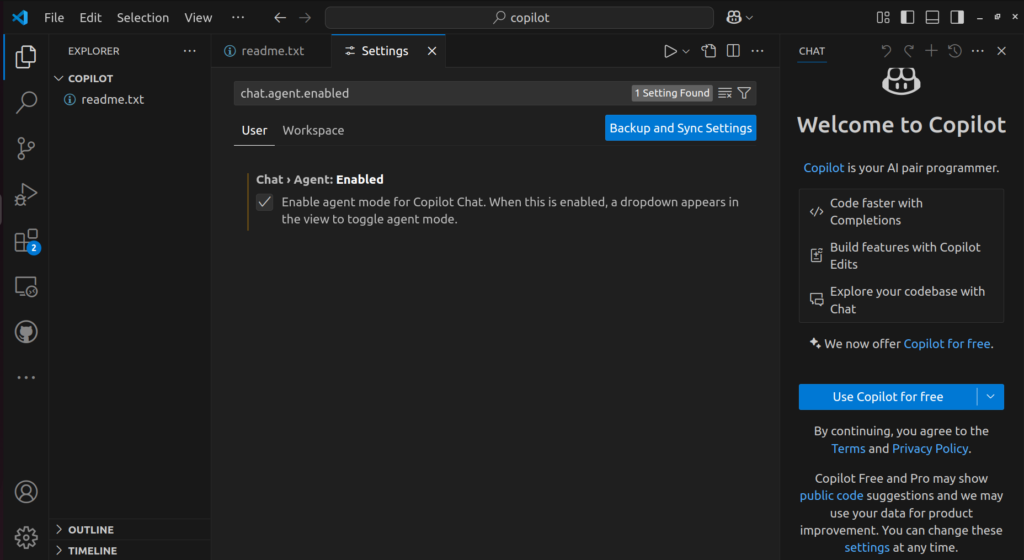This screenshot has height=560, width=1024.
Task: Open Copilot icon in the title bar
Action: 734,18
